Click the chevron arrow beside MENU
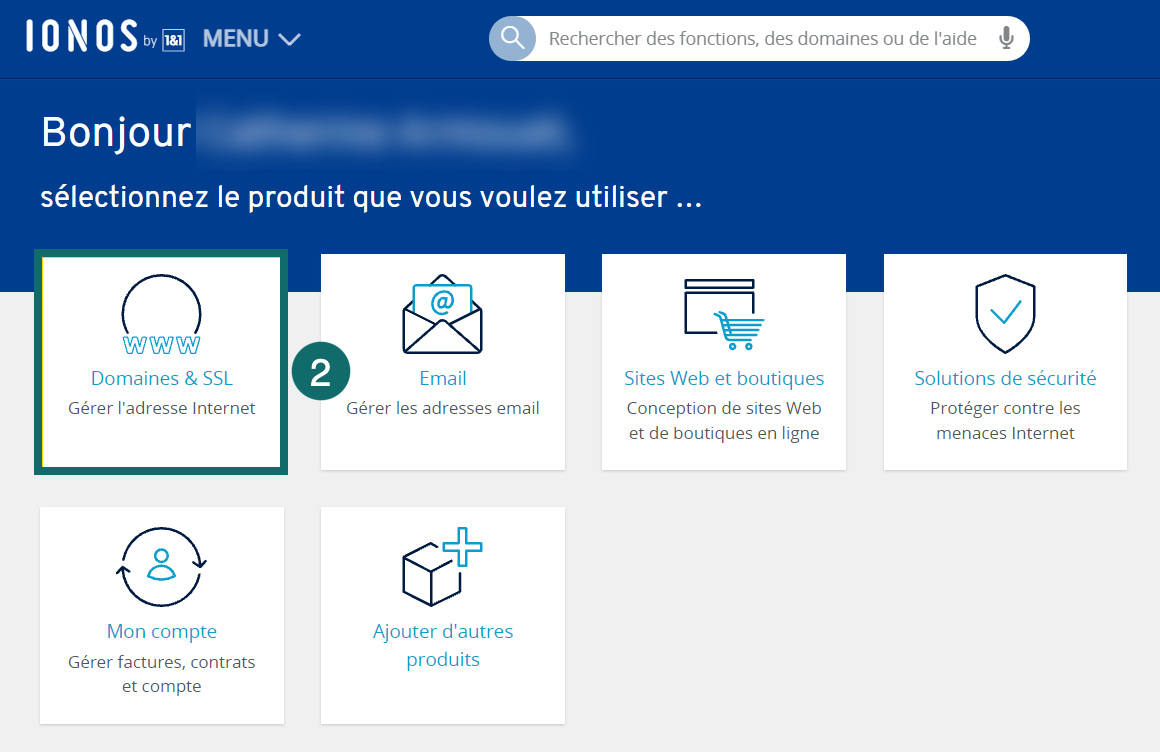This screenshot has width=1160, height=752. pos(289,40)
